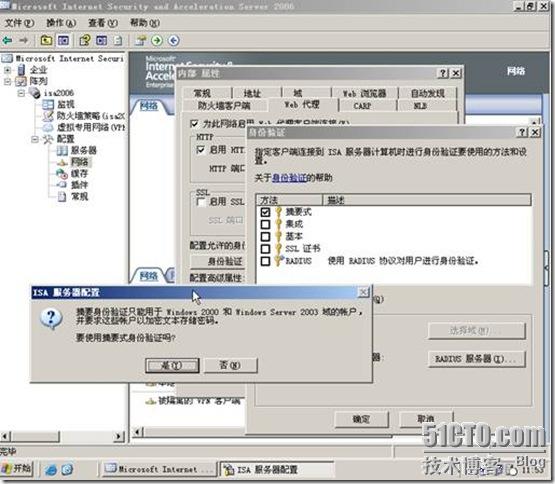
Task: Click 是(Y) in the ISA confirmation prompt
Action: (x=172, y=365)
